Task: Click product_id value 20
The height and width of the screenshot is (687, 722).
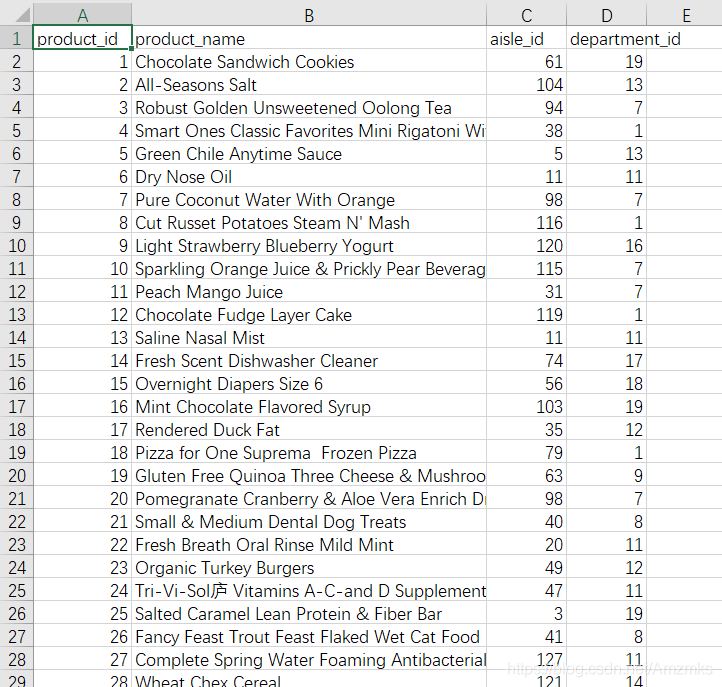Action: (x=82, y=498)
